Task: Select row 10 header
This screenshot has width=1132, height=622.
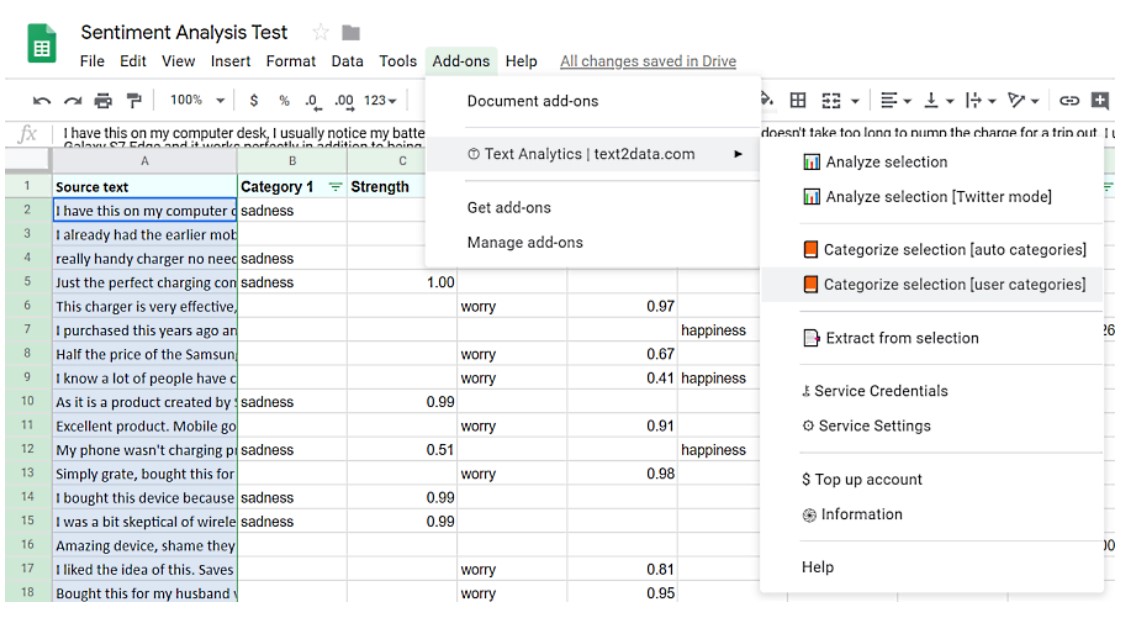Action: (x=27, y=401)
